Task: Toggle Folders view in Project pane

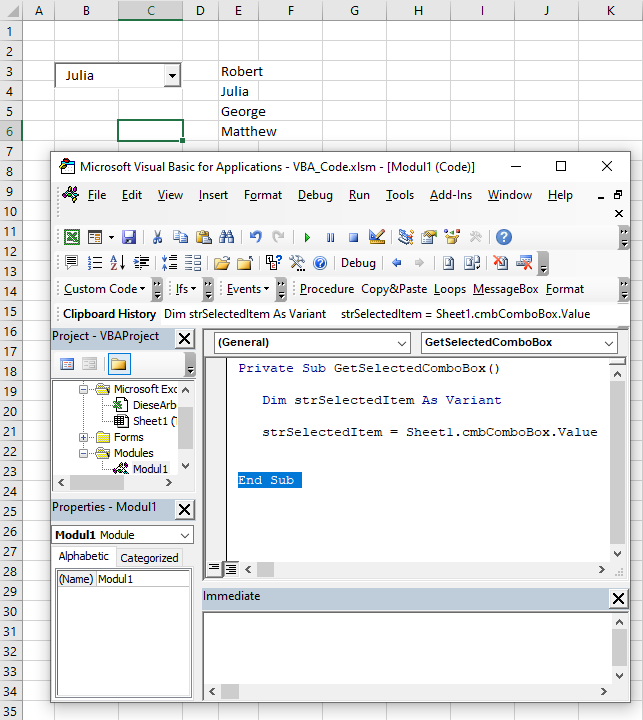Action: tap(119, 364)
